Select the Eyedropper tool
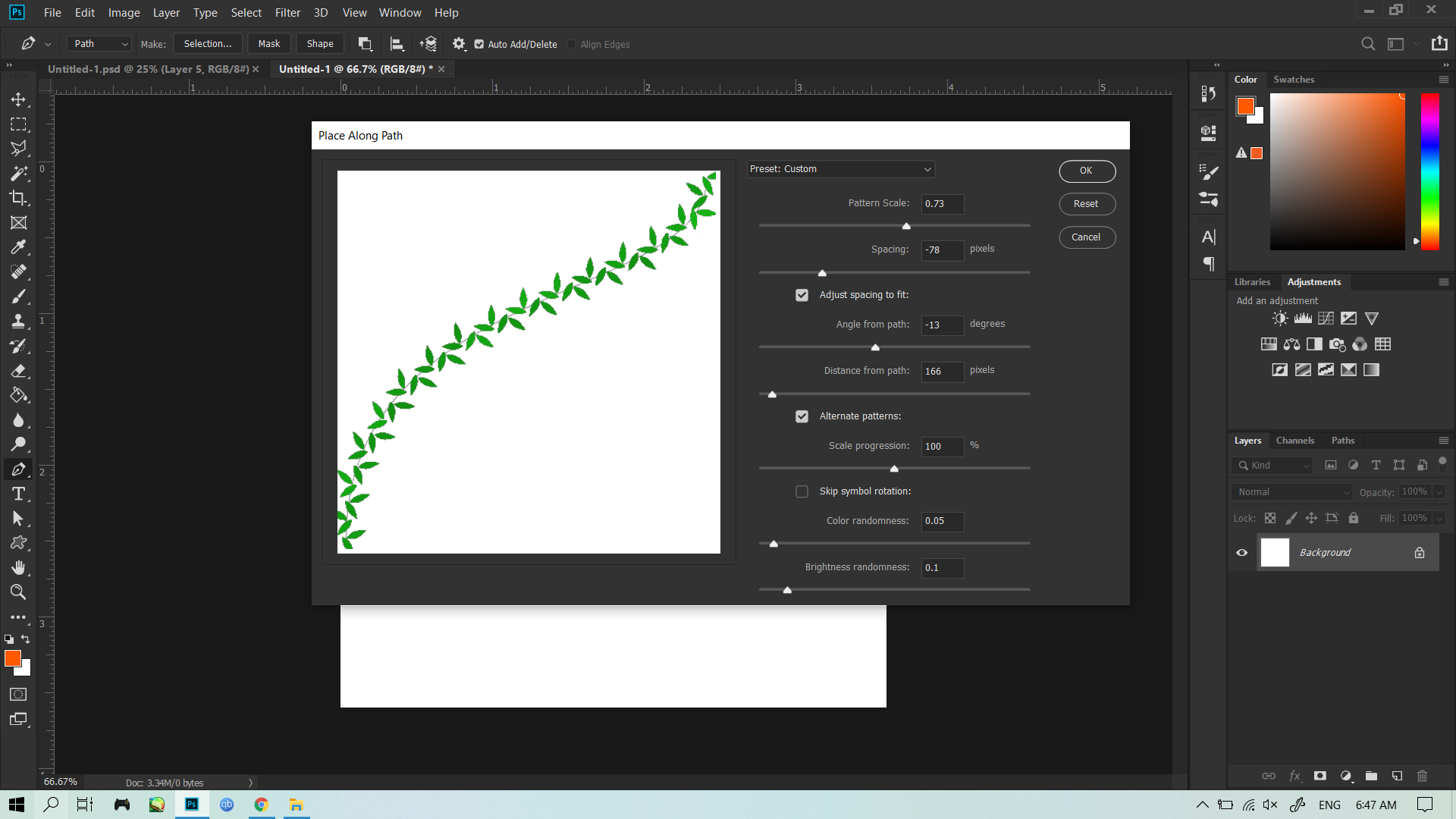The width and height of the screenshot is (1456, 819). (x=19, y=247)
